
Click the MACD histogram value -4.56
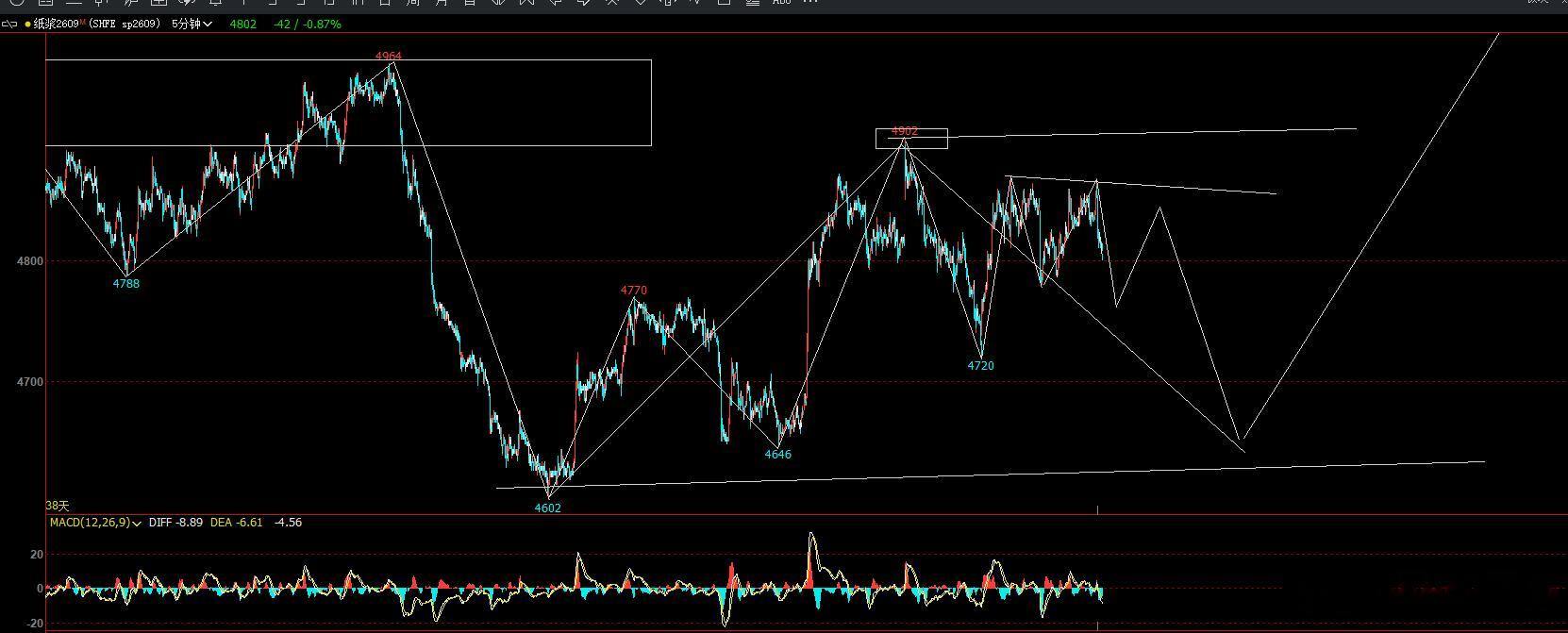click(x=288, y=523)
